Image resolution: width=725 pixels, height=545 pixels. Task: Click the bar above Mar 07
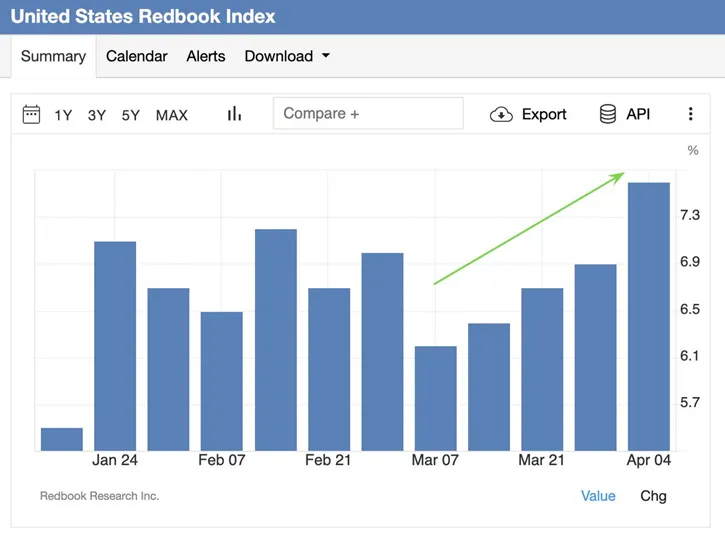click(436, 398)
